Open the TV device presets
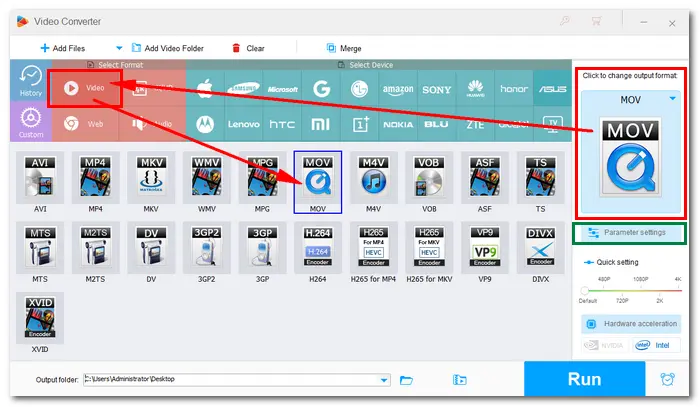Screen dimensions: 700x407 pyautogui.click(x=552, y=124)
